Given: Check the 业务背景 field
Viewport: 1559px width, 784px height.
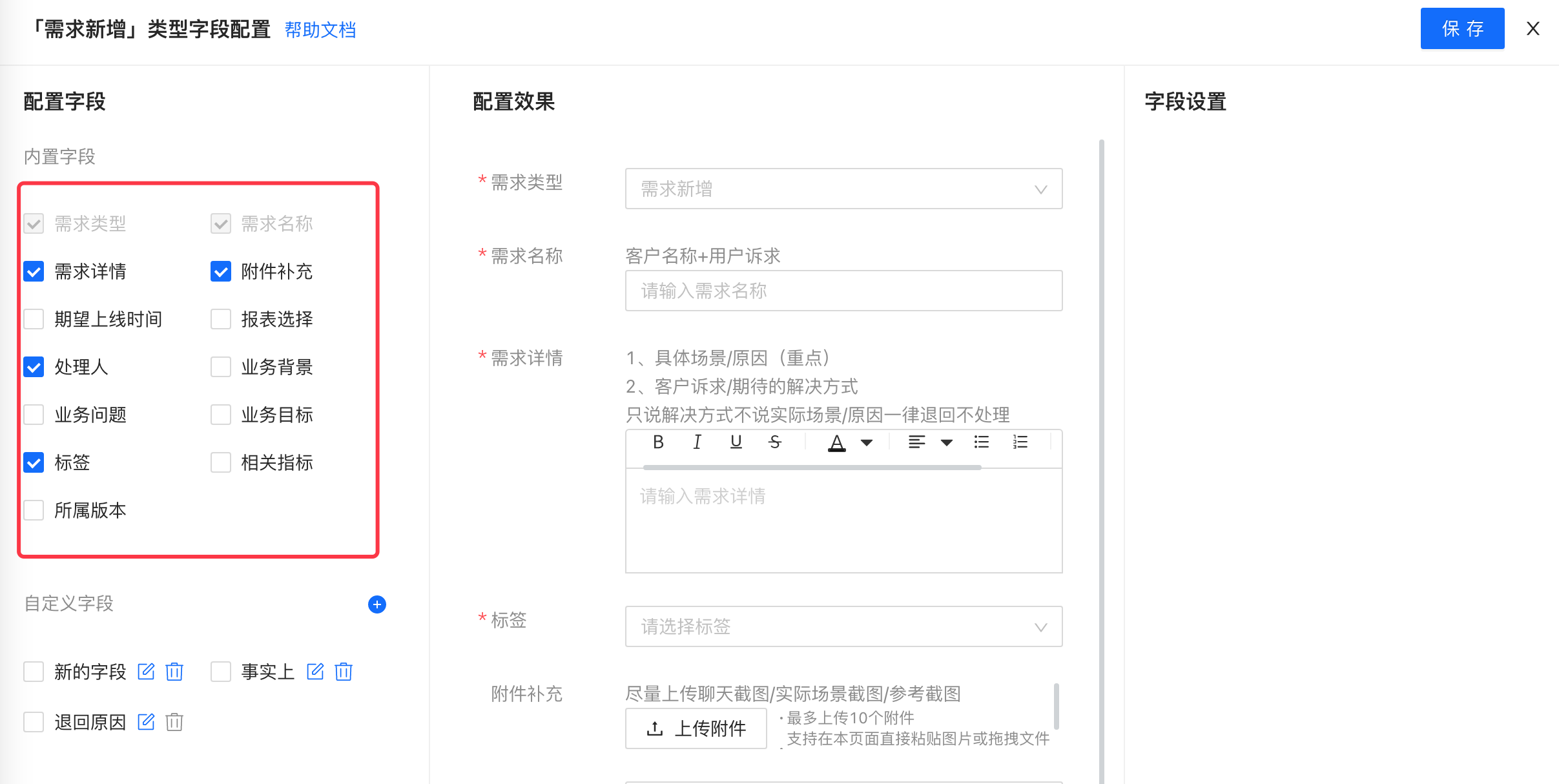Looking at the screenshot, I should click(x=221, y=367).
